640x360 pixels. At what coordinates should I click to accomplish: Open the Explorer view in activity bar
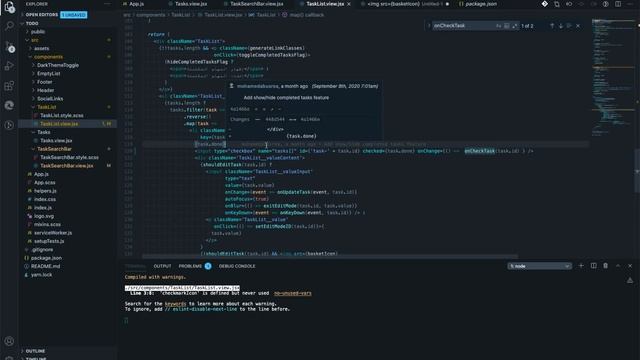(9, 7)
